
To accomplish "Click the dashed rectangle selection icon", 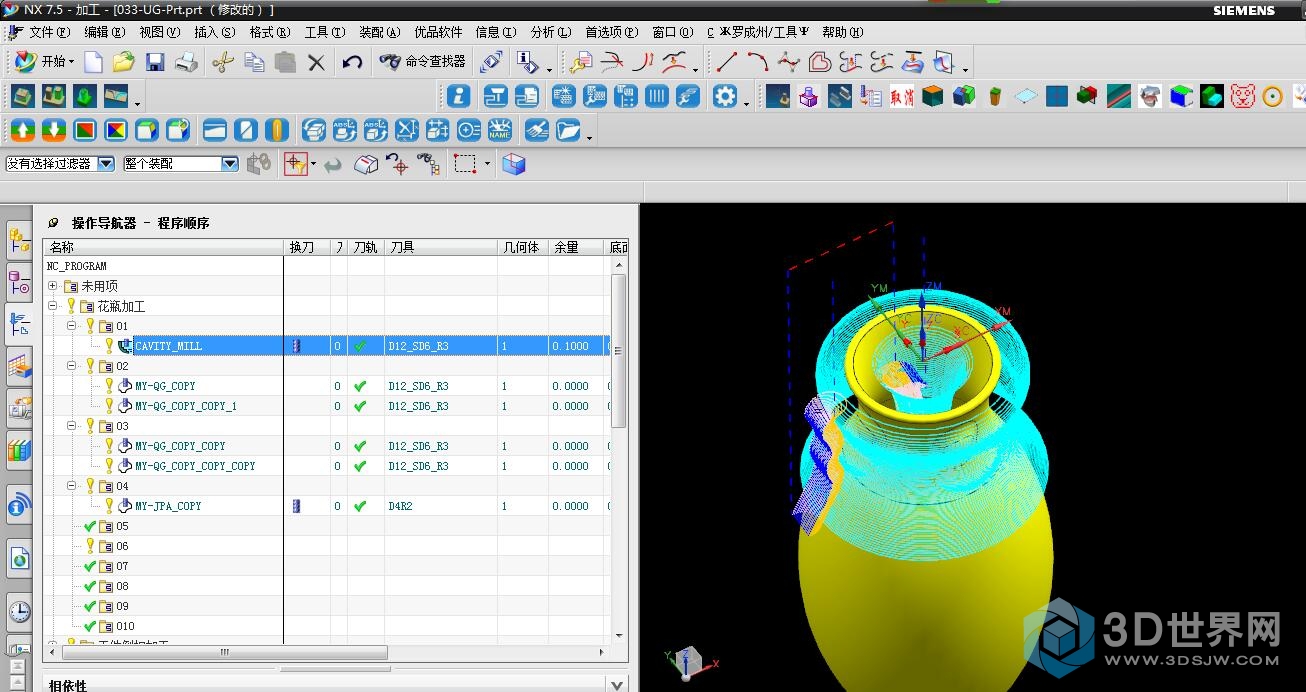I will point(465,164).
